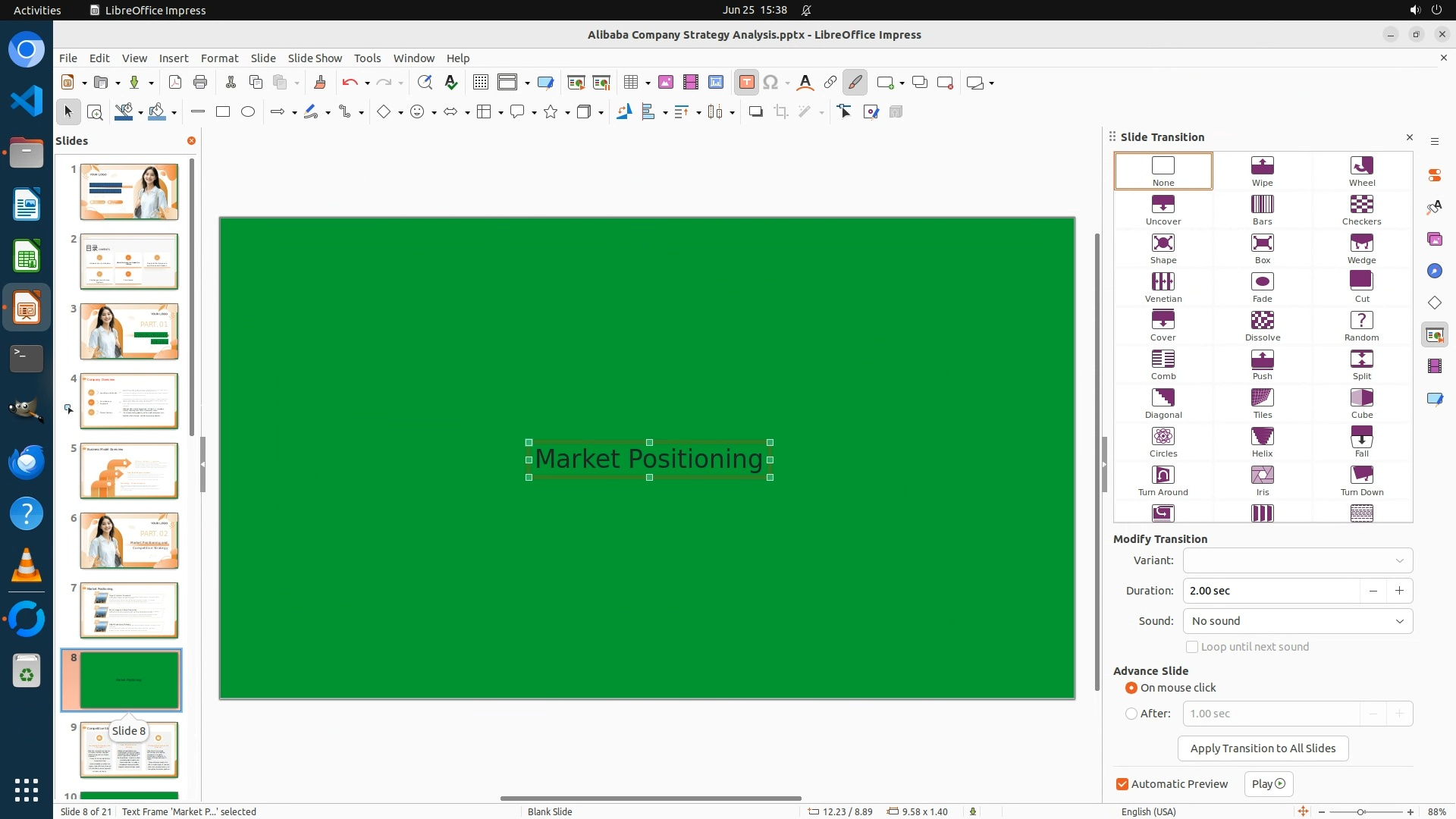Click the Display Grid toolbar icon
The width and height of the screenshot is (1456, 819).
click(480, 83)
